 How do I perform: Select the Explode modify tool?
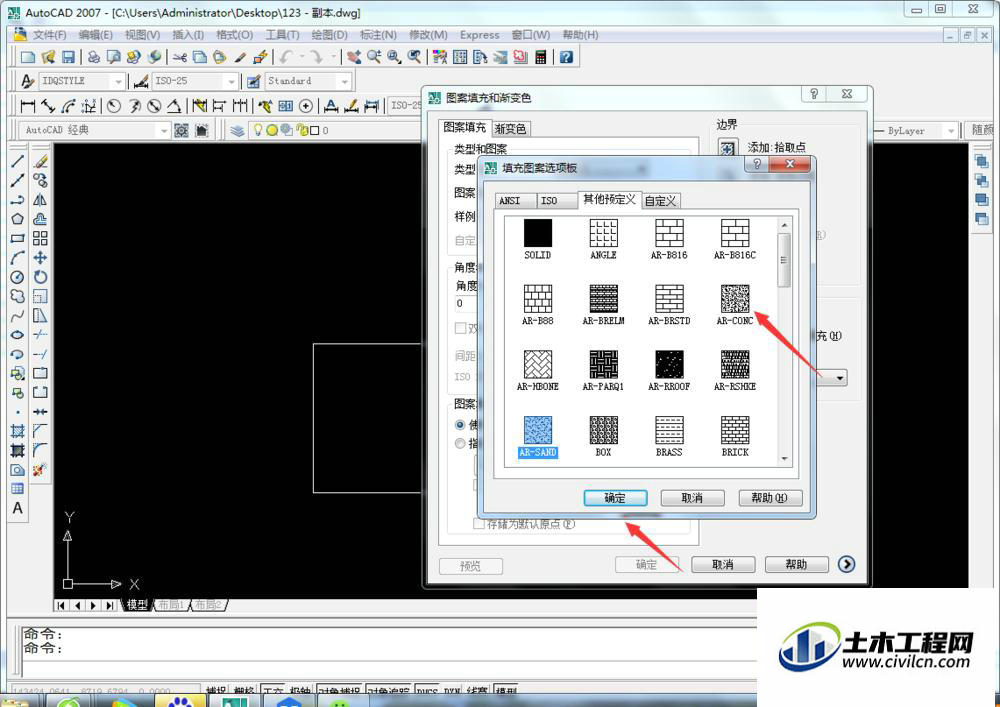pos(40,470)
